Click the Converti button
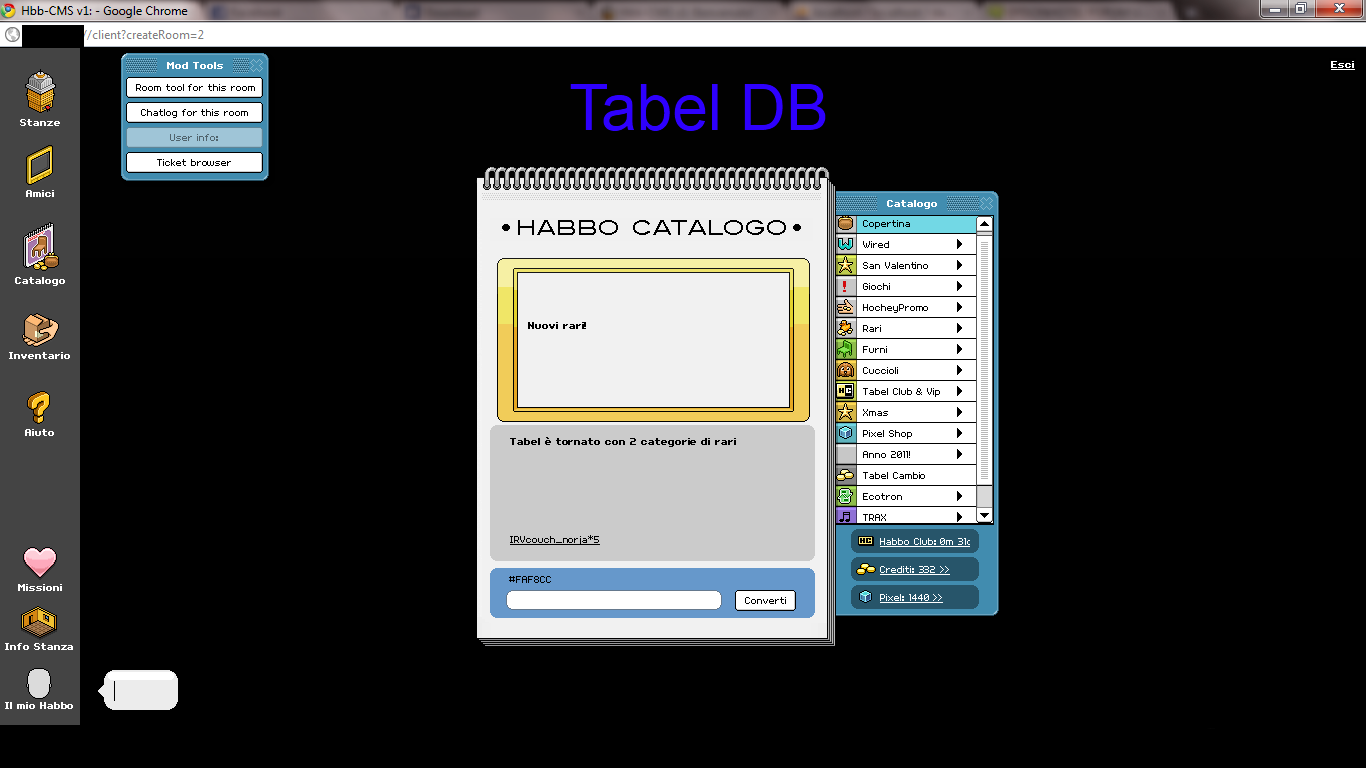The height and width of the screenshot is (768, 1366). (765, 600)
